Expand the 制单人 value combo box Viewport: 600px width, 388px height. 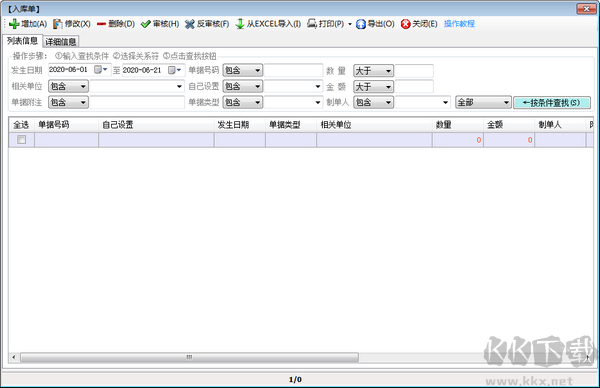tap(445, 103)
